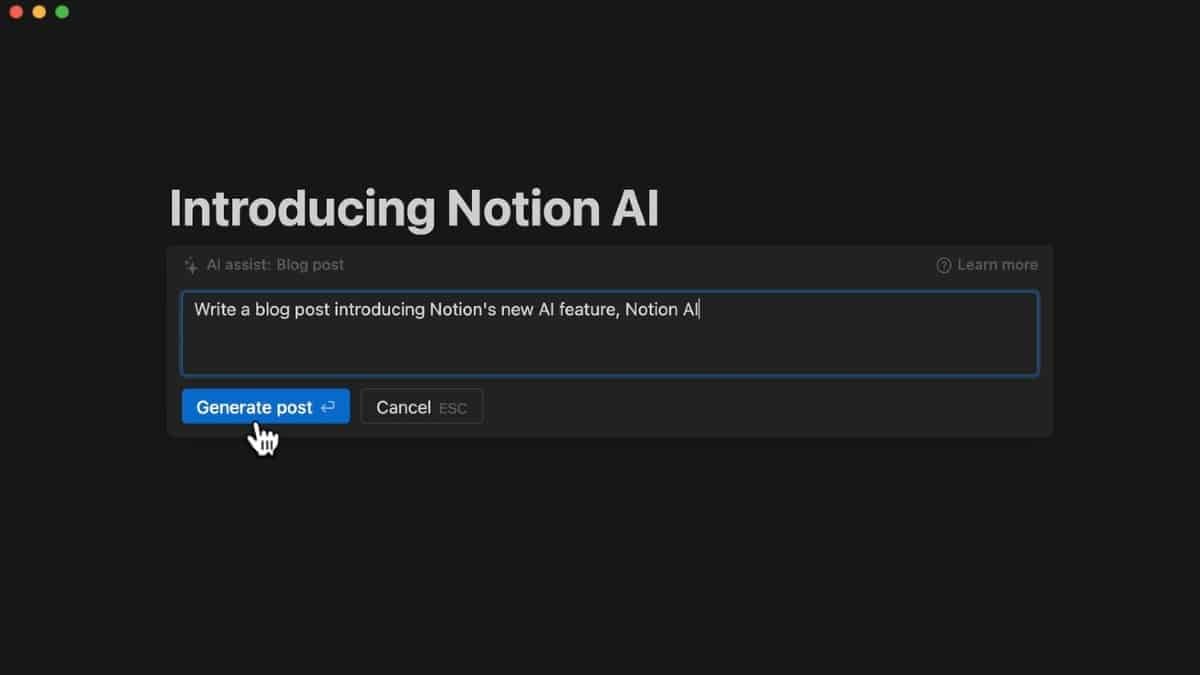Click the question mark help icon
1200x675 pixels.
(x=943, y=265)
